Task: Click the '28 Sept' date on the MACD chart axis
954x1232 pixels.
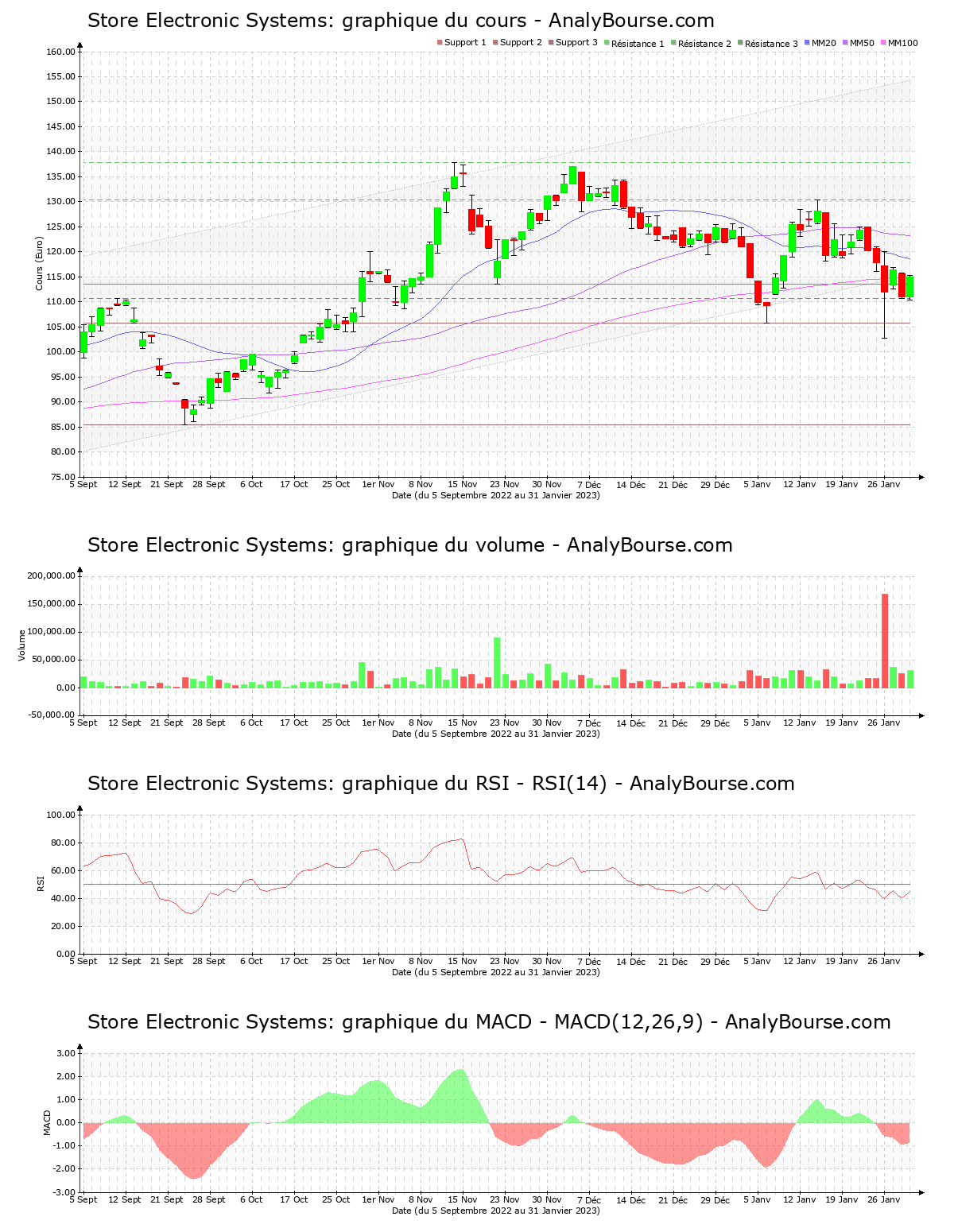Action: coord(209,1199)
